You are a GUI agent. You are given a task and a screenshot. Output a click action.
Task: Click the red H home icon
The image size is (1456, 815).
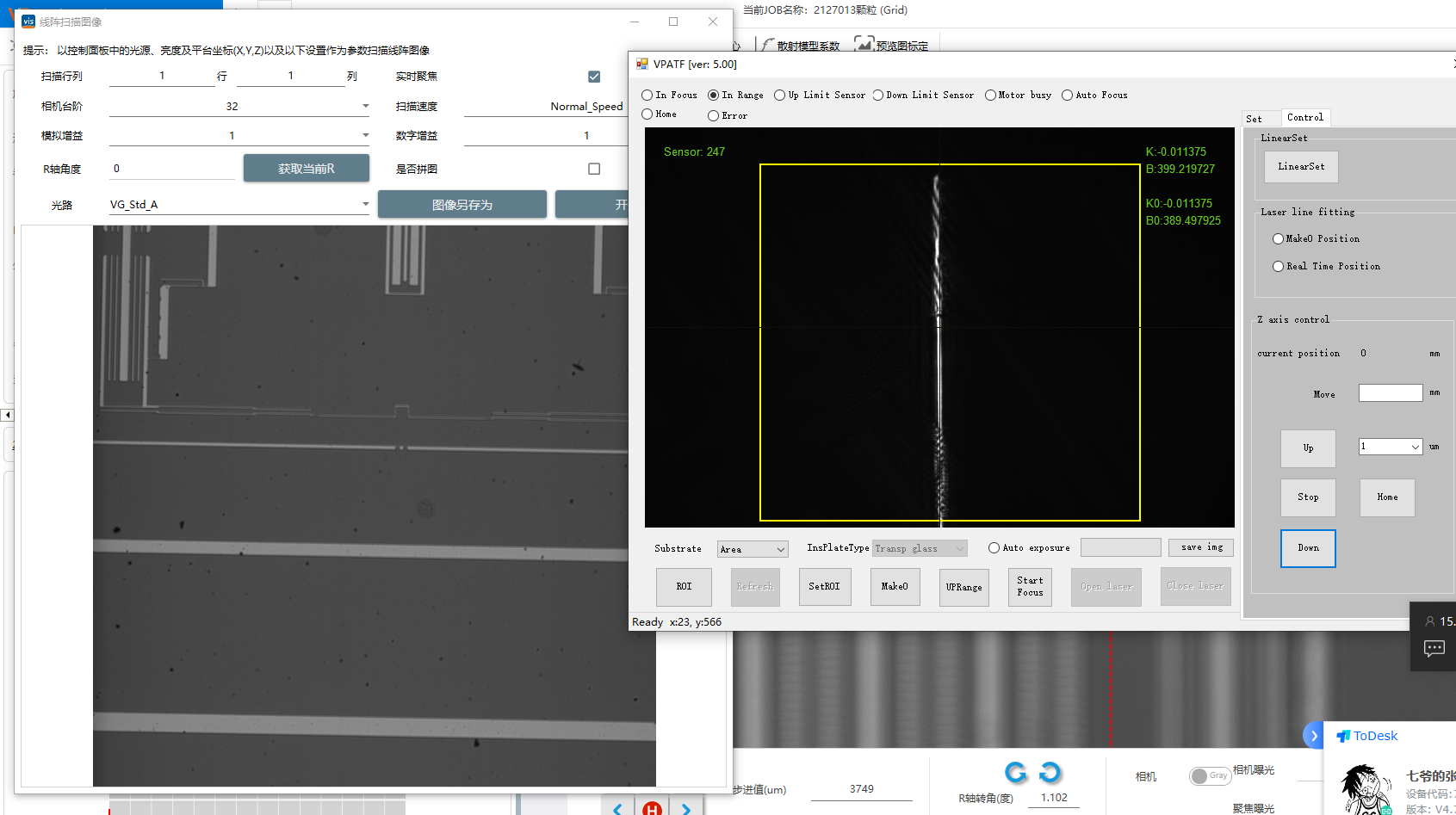coord(652,808)
